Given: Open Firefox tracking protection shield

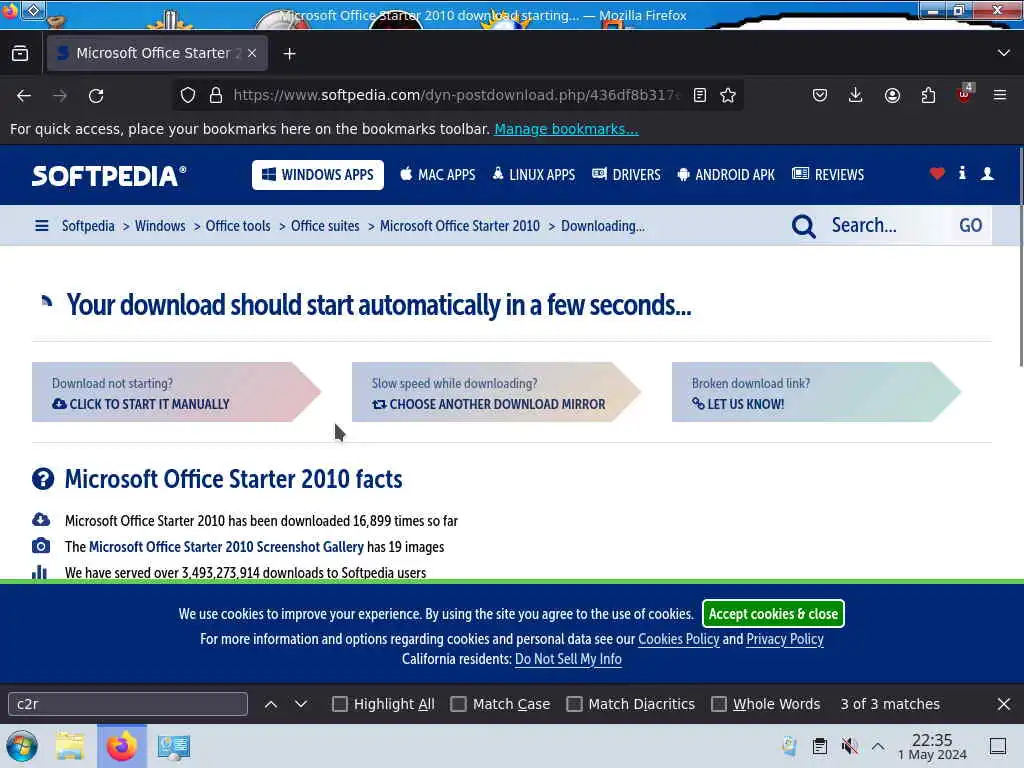Looking at the screenshot, I should 188,95.
